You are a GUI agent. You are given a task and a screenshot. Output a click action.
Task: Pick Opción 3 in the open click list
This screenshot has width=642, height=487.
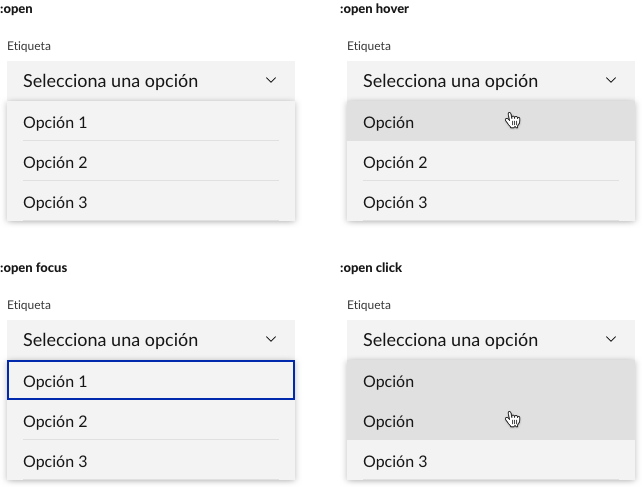395,461
